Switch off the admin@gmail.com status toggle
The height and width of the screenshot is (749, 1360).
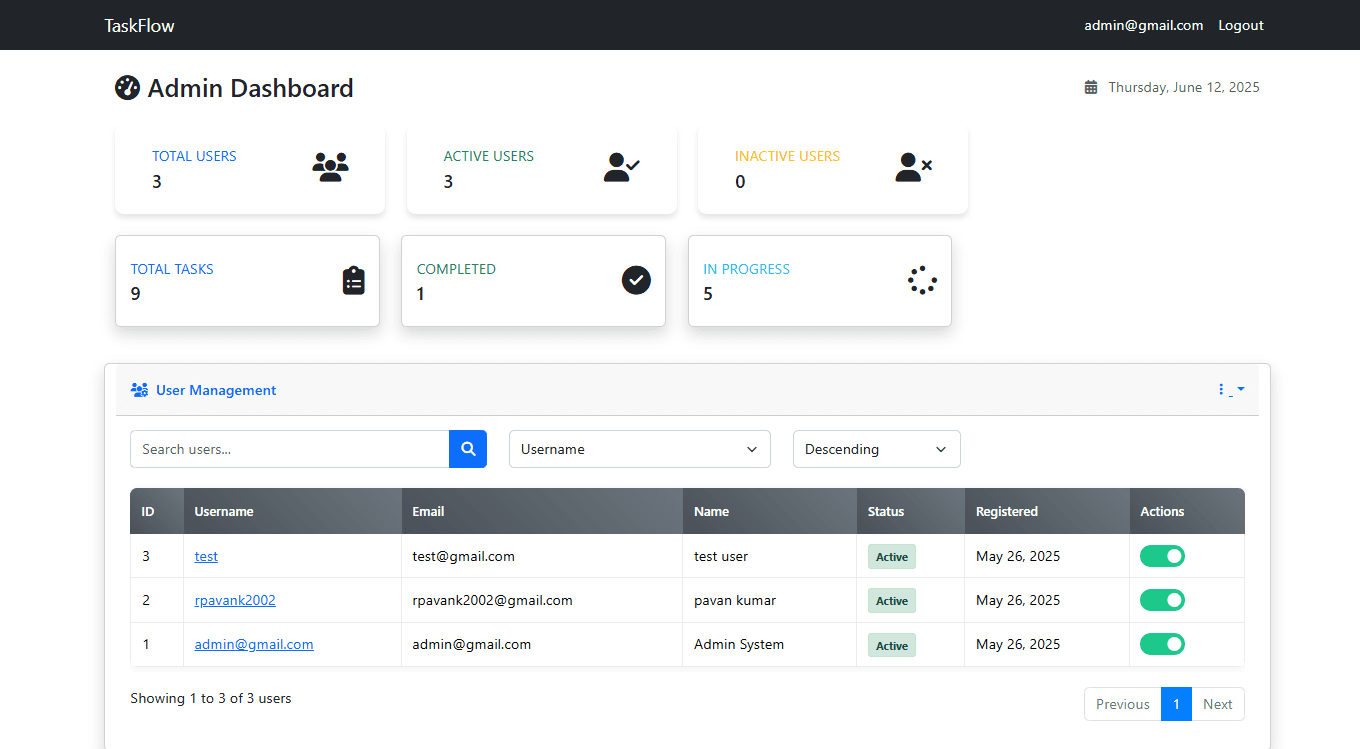1162,643
